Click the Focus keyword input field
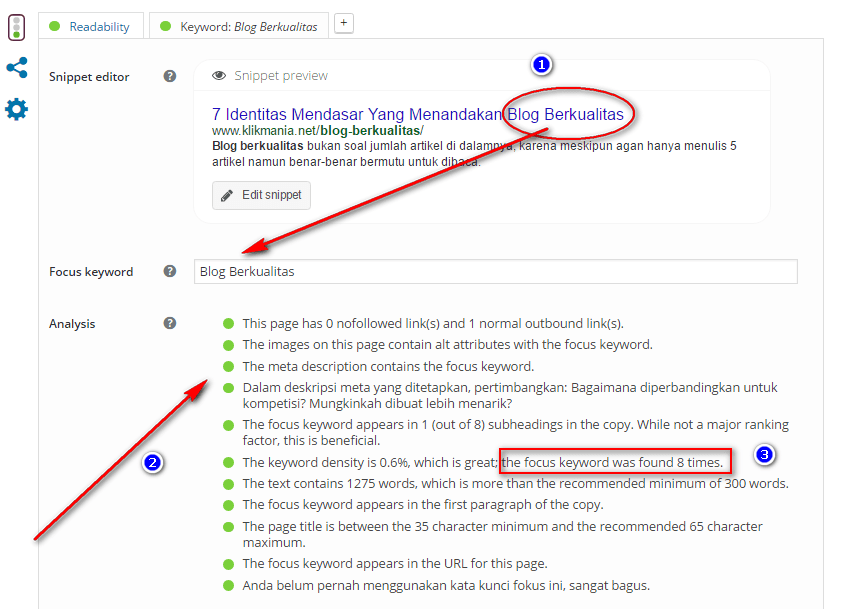Image resolution: width=843 pixels, height=609 pixels. pyautogui.click(x=495, y=271)
